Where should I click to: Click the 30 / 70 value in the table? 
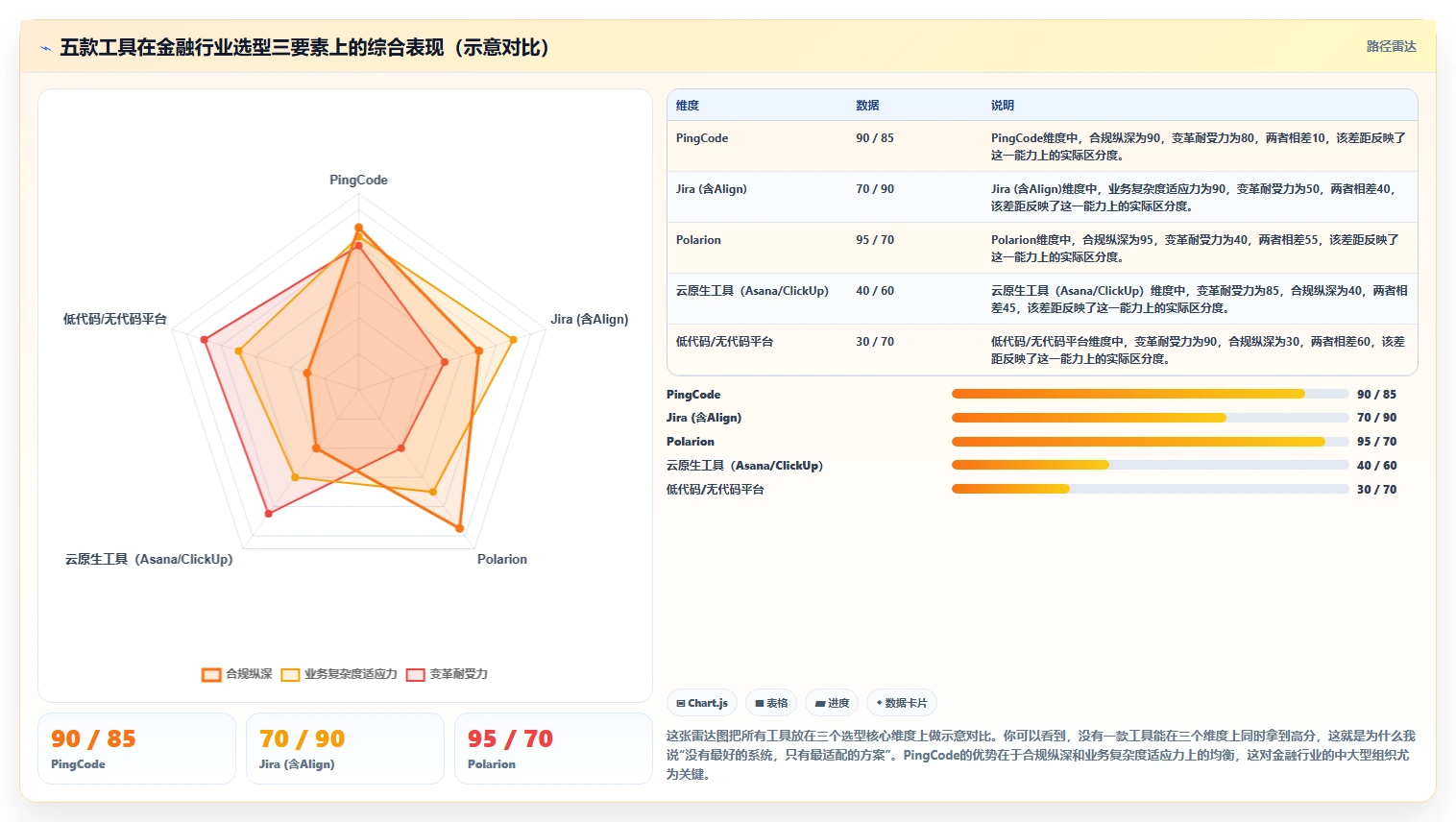click(875, 342)
